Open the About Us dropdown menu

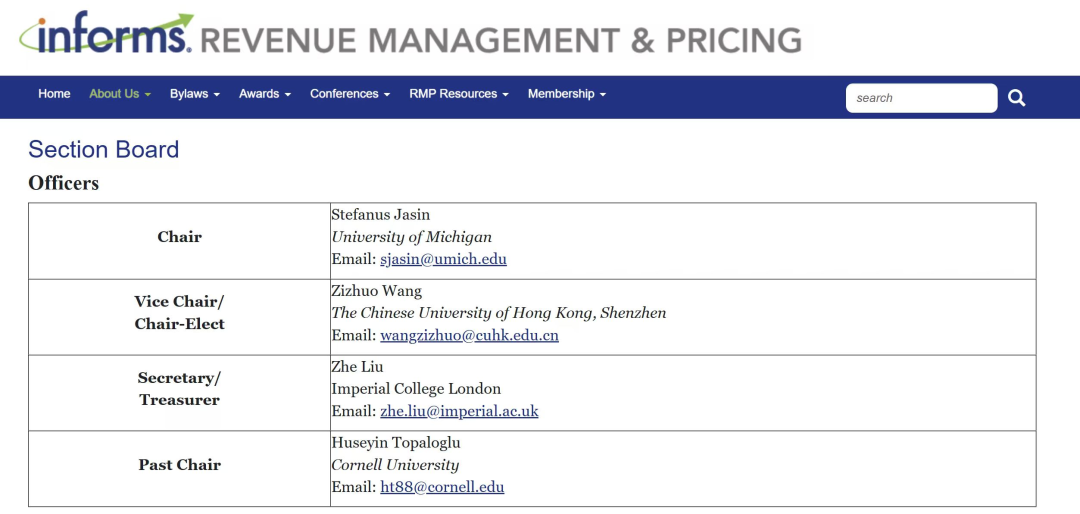pyautogui.click(x=119, y=94)
